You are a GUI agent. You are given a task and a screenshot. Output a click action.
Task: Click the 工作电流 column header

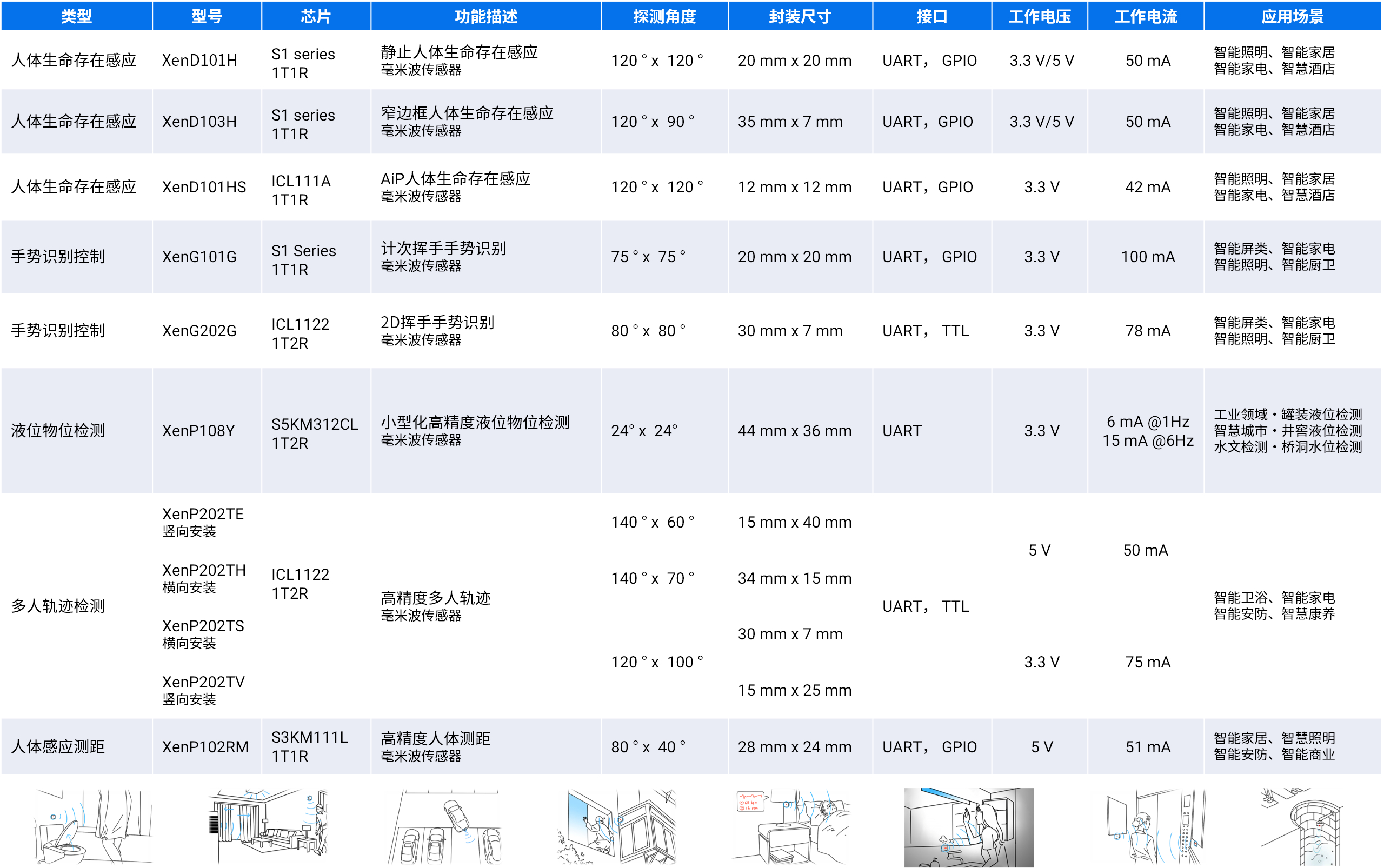(1146, 16)
